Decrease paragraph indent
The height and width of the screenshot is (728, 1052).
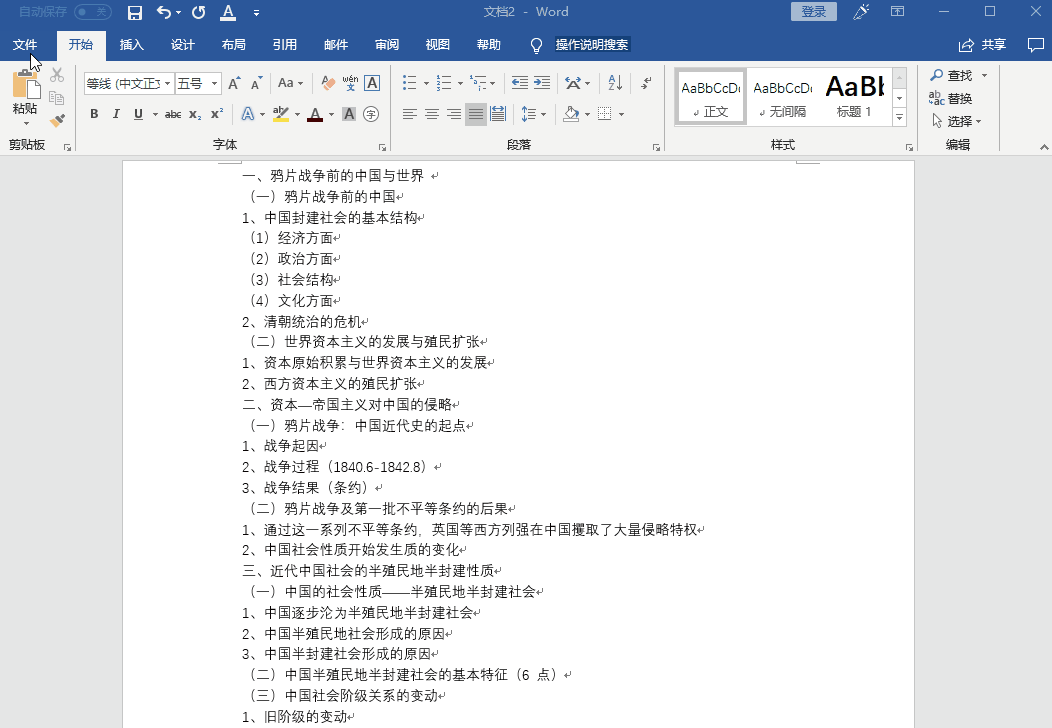click(x=520, y=83)
